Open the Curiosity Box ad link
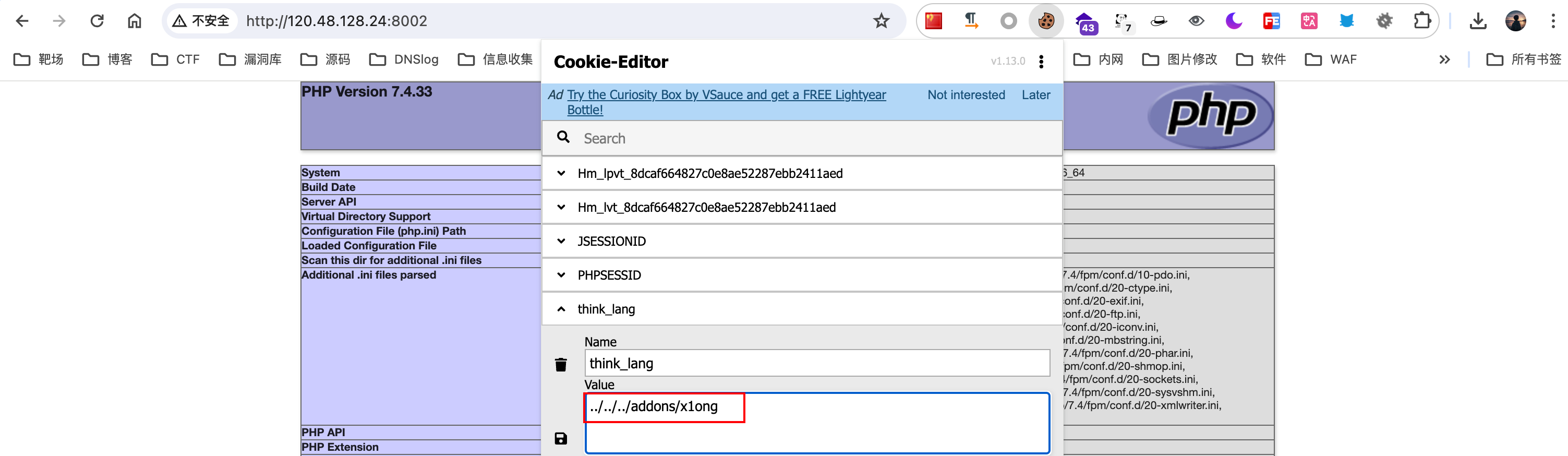1568x456 pixels. pyautogui.click(x=726, y=102)
